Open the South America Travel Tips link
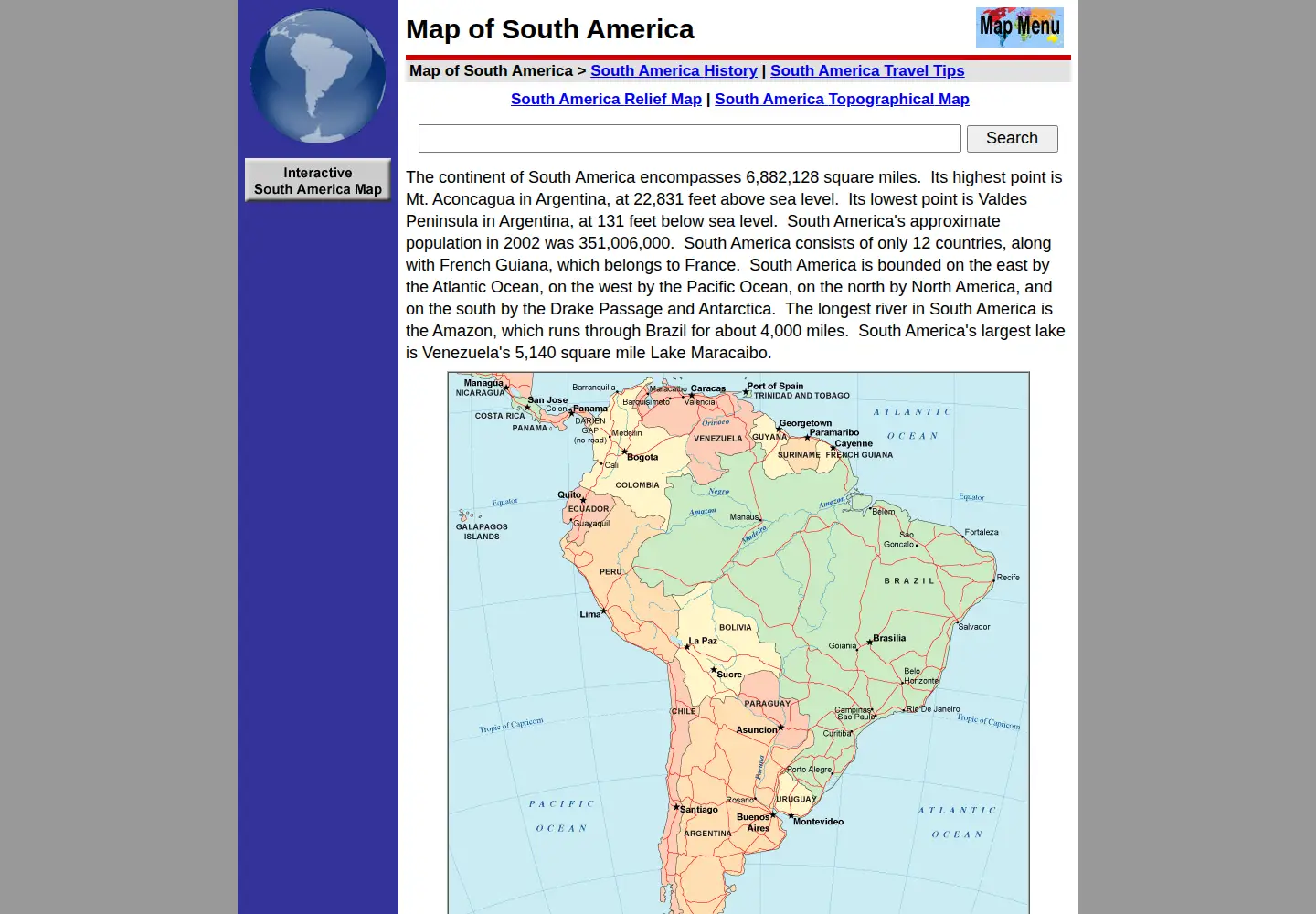 point(867,70)
